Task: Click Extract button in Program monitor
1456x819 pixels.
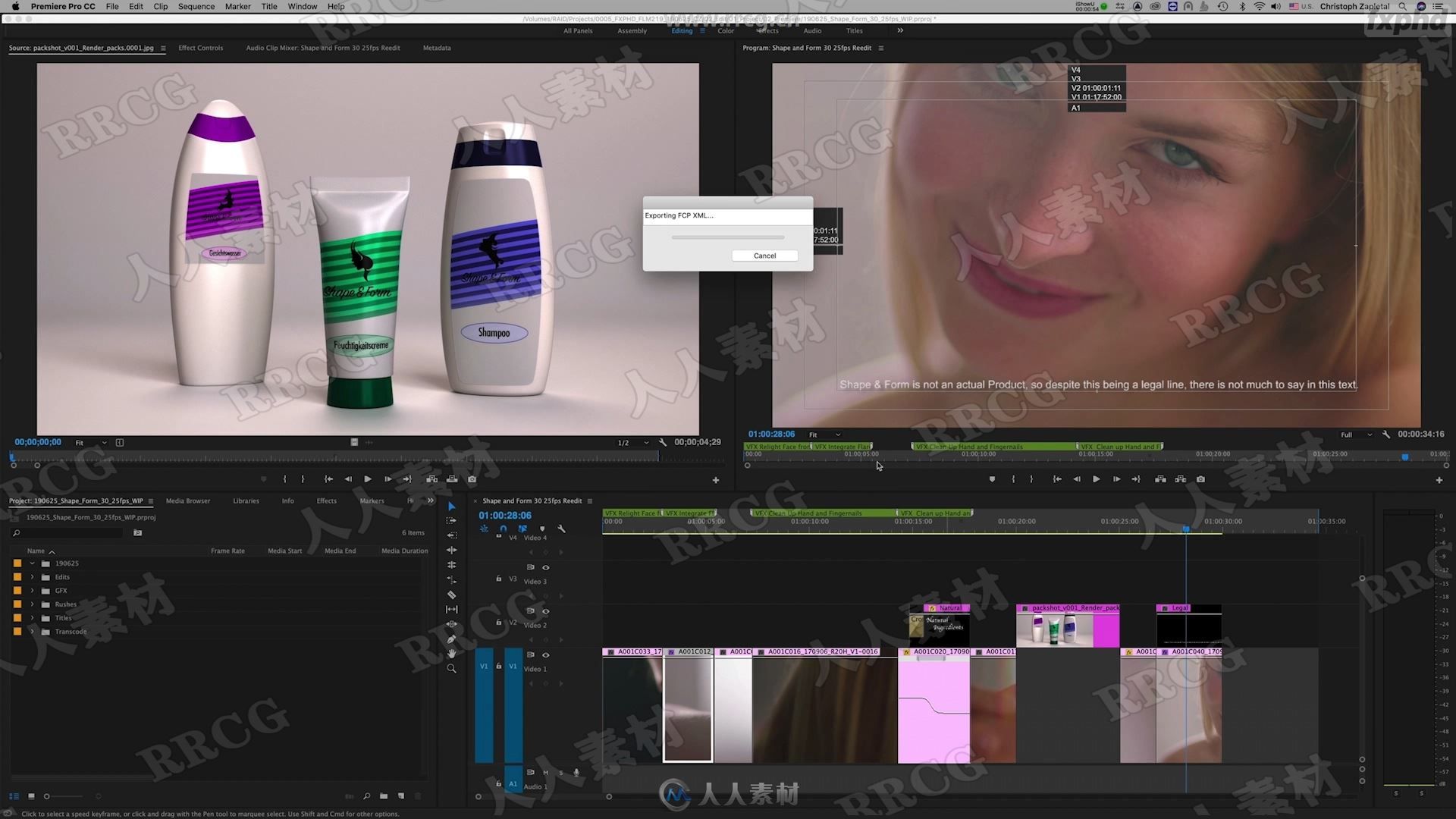Action: pos(1180,479)
